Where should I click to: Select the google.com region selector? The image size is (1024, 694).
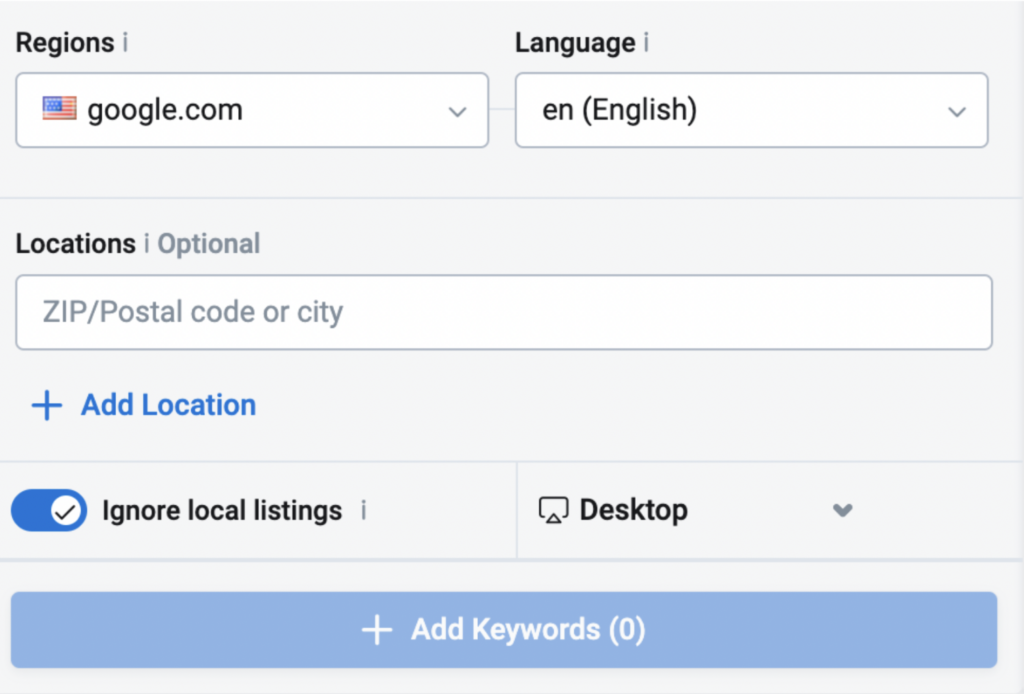coord(250,110)
